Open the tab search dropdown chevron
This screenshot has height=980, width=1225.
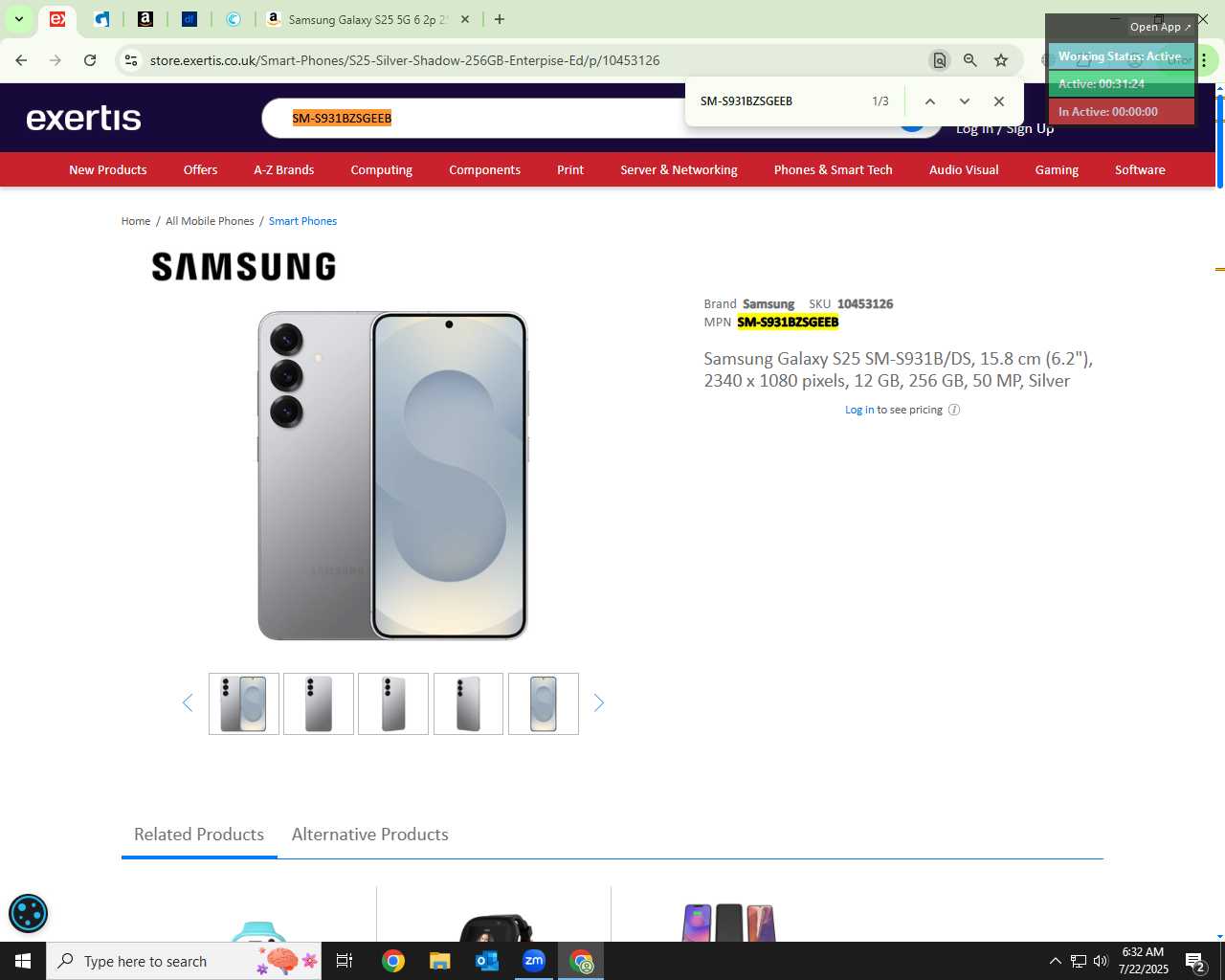[x=18, y=19]
